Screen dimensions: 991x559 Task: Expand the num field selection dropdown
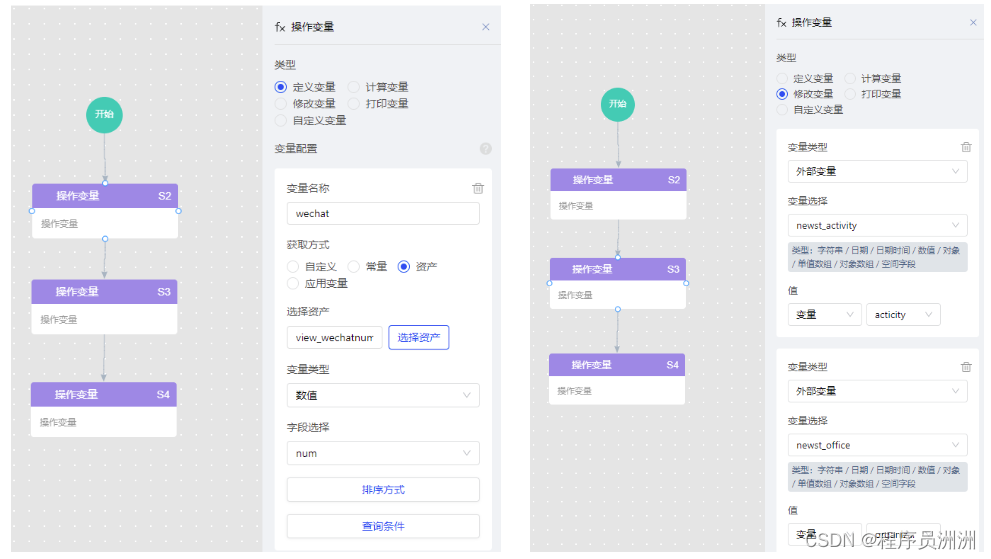point(382,453)
